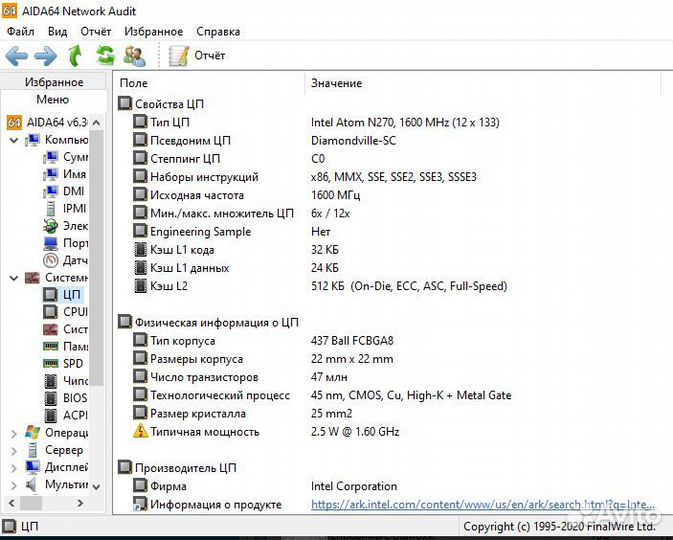Expand the Операционная система tree node

14,433
